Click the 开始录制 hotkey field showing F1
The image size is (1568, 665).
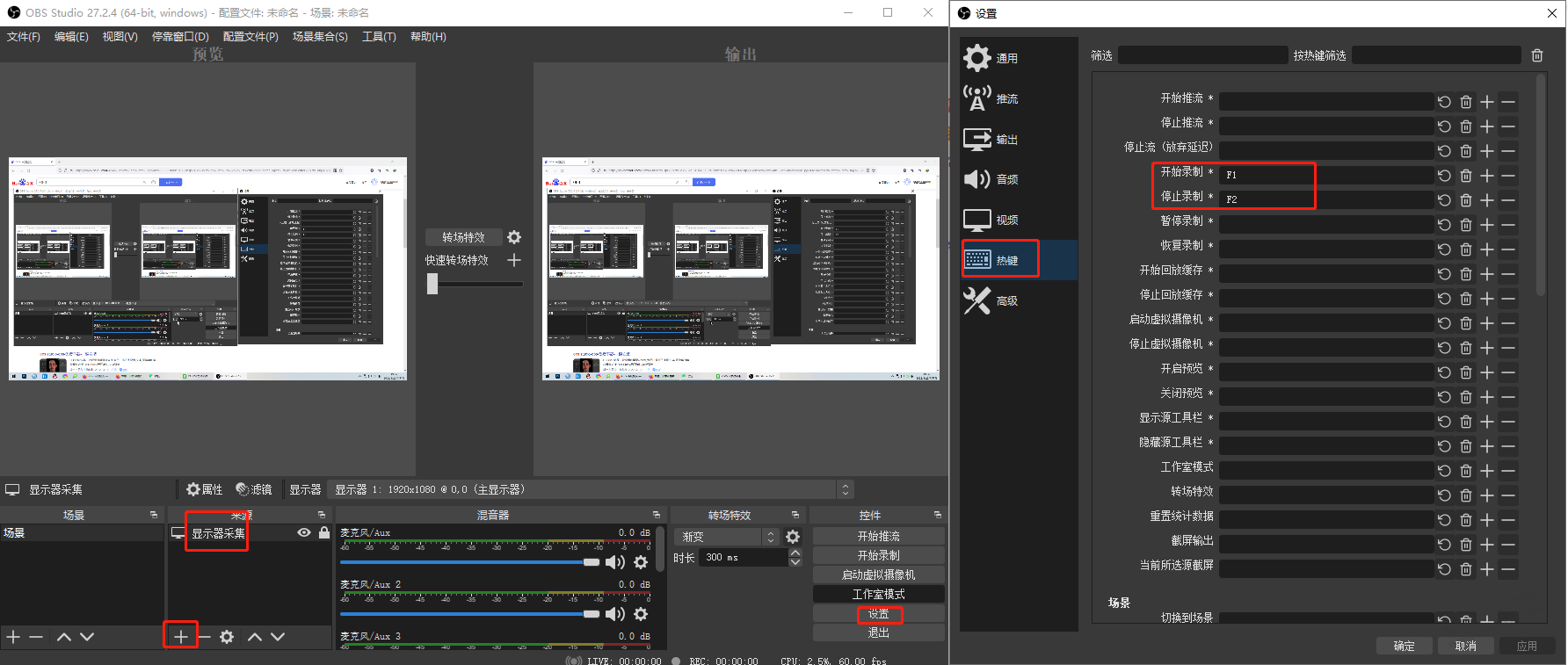(1326, 176)
